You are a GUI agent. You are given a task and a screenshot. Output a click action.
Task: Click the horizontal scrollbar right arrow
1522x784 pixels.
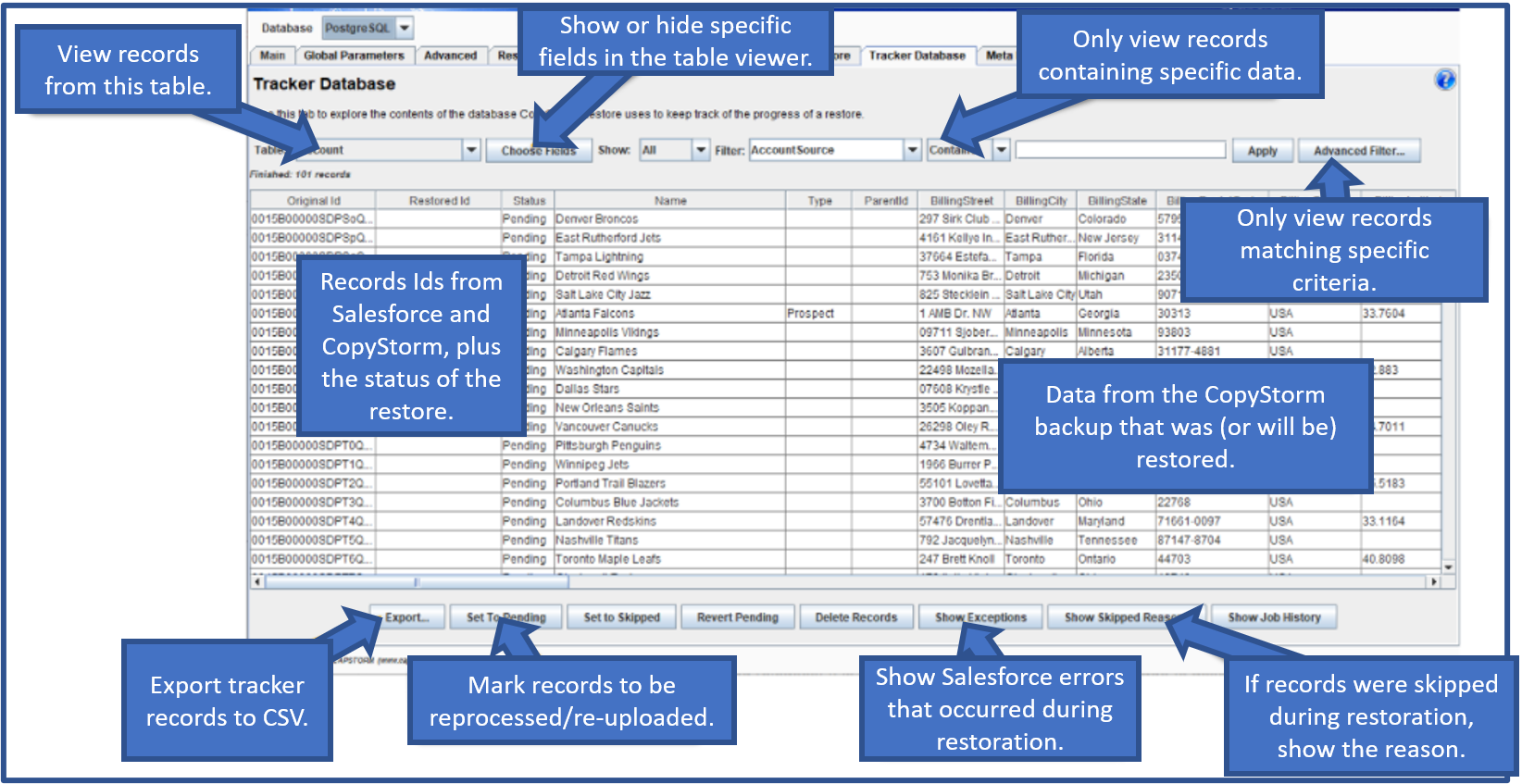coord(1434,582)
